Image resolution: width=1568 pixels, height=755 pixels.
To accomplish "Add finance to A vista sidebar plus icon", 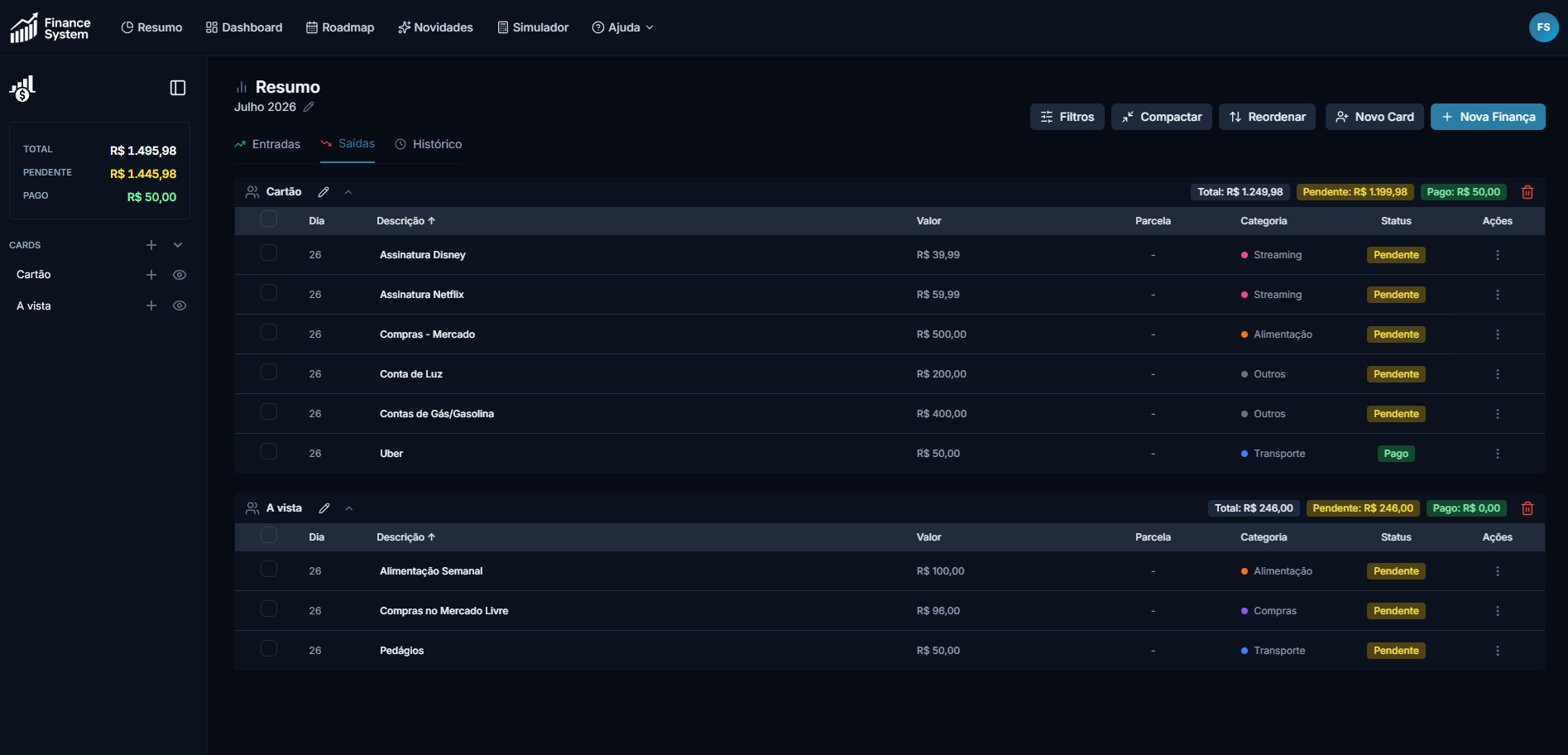I will tap(151, 305).
